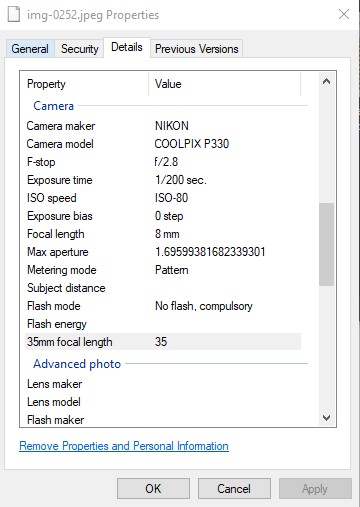Select the Metering mode property

click(x=62, y=270)
